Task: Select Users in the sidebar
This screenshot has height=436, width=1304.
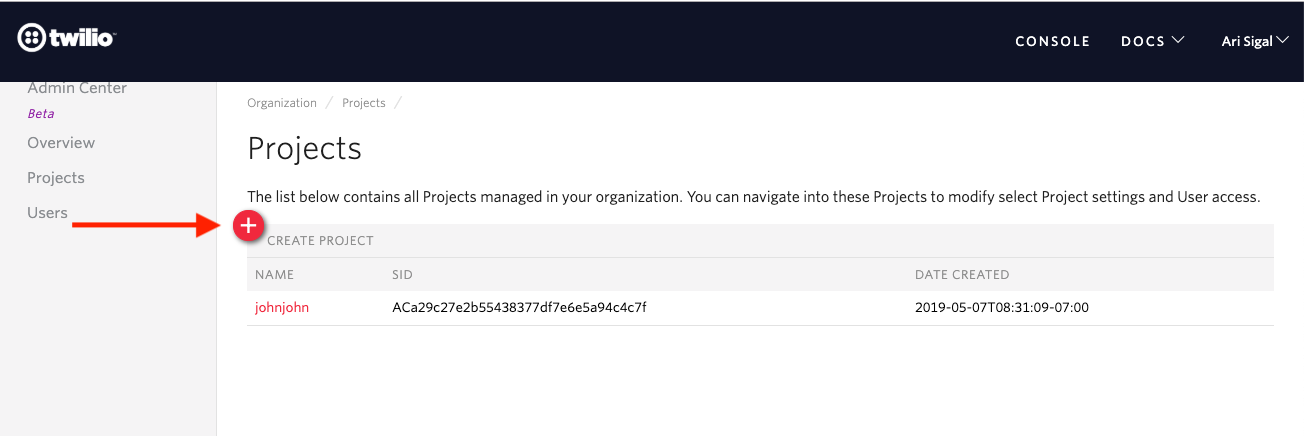Action: [47, 213]
